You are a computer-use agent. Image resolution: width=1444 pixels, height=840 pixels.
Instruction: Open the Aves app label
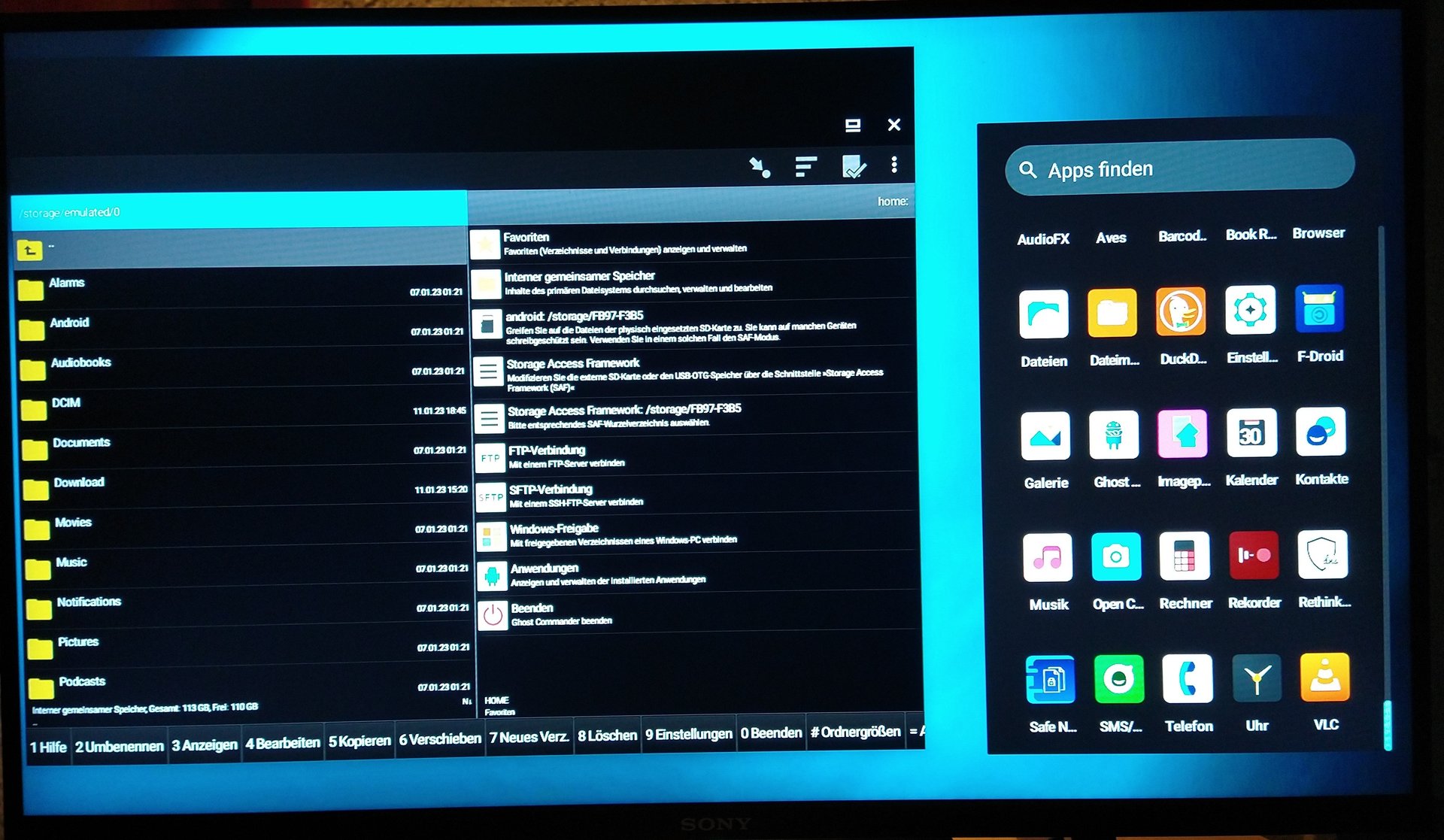click(1111, 238)
